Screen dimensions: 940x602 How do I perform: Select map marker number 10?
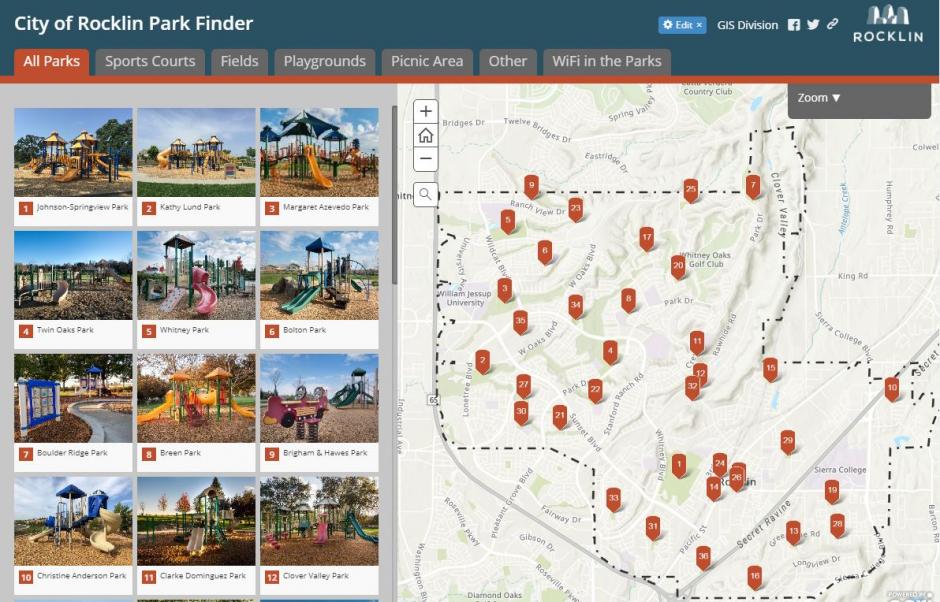point(891,388)
